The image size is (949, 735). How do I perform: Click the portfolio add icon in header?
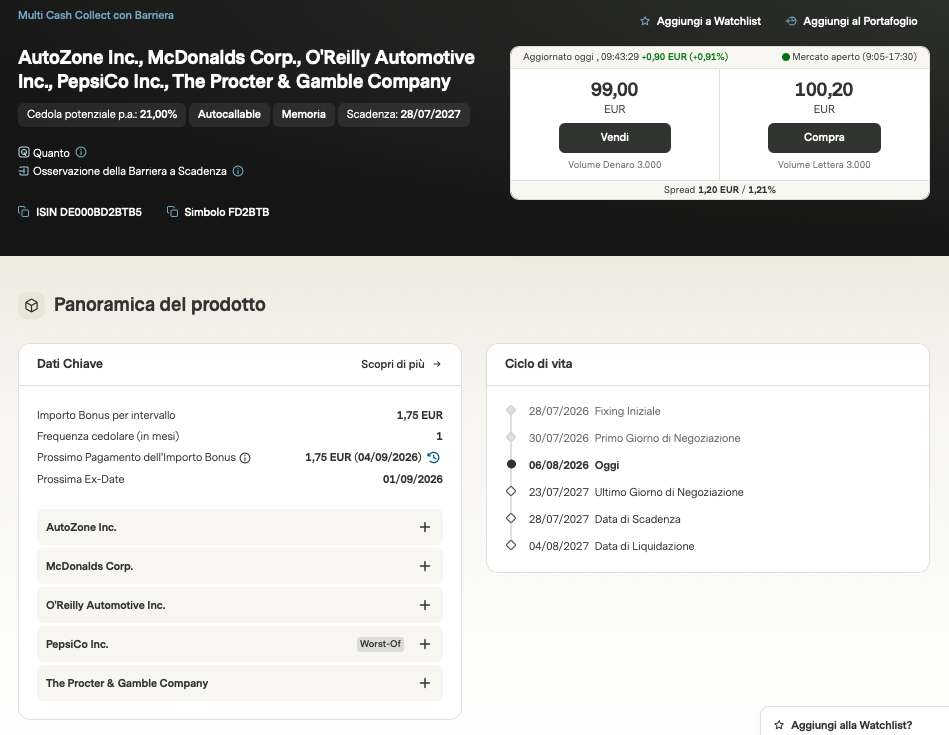[x=790, y=21]
